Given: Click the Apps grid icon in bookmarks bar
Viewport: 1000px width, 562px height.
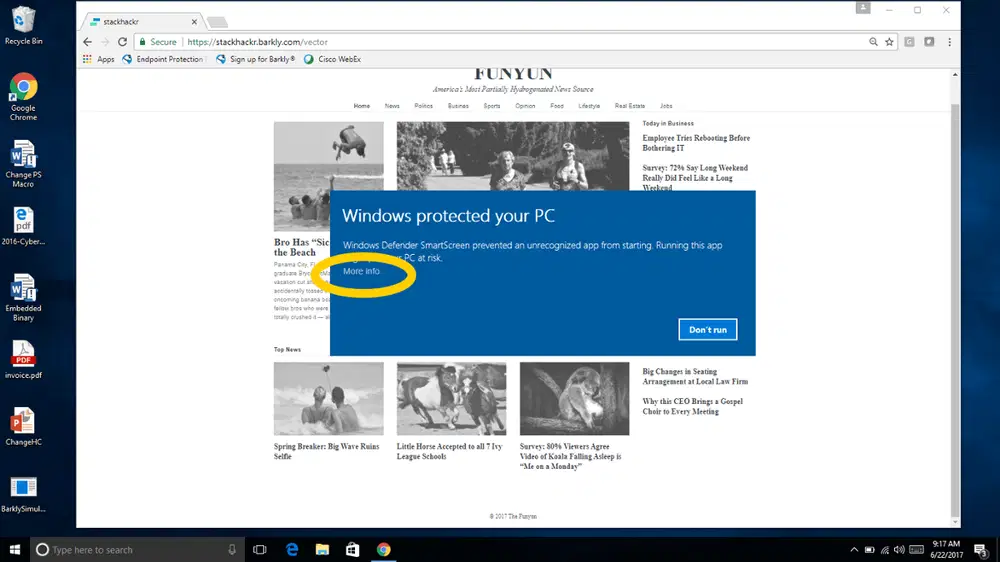Looking at the screenshot, I should (x=87, y=59).
